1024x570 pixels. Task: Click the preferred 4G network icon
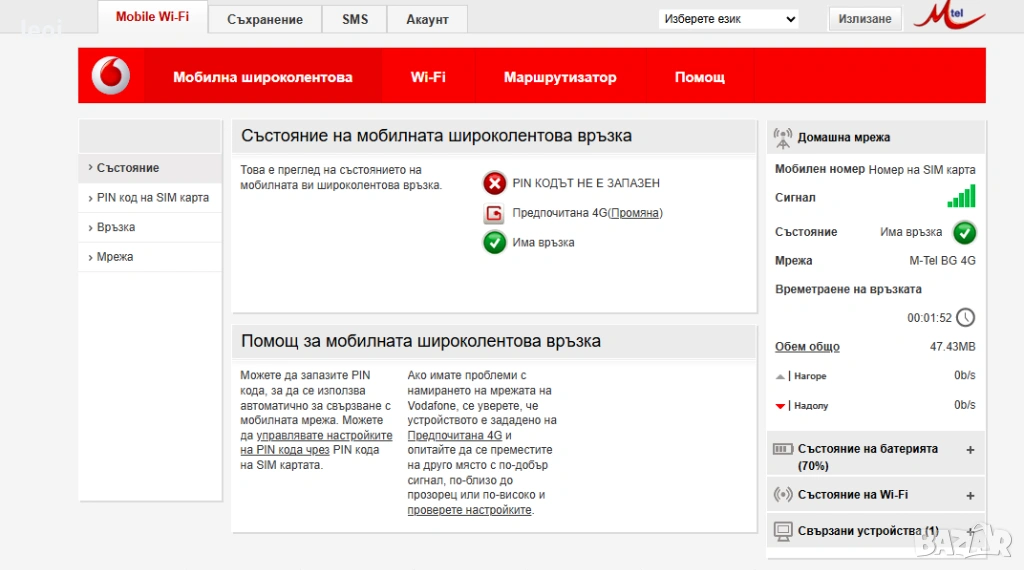point(494,213)
